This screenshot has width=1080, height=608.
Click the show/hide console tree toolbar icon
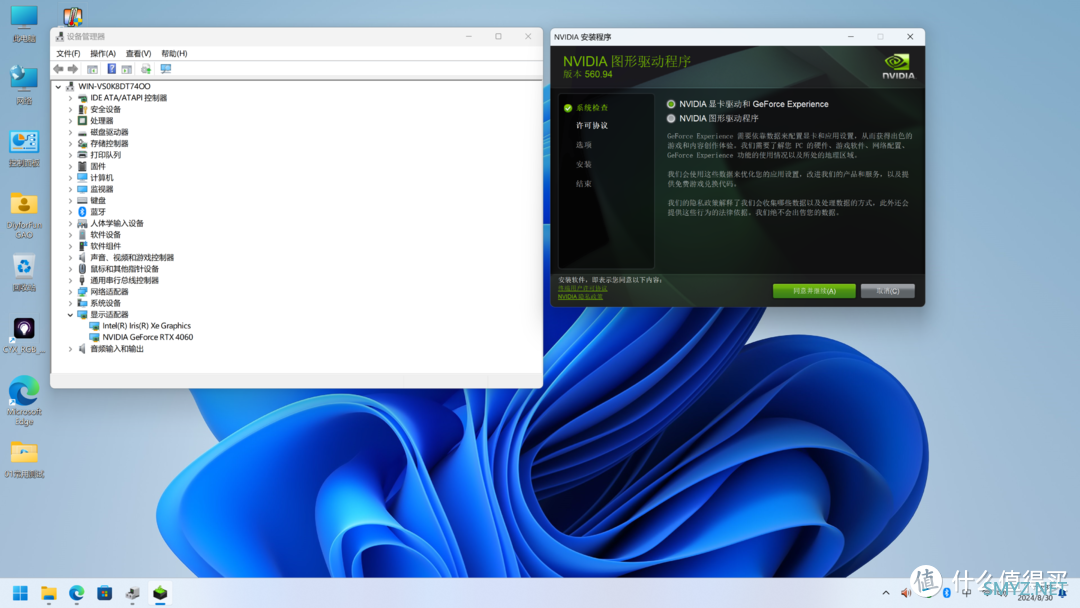tap(92, 69)
